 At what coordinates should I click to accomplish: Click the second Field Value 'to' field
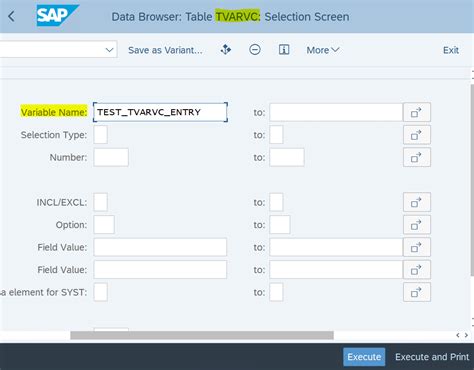point(336,269)
